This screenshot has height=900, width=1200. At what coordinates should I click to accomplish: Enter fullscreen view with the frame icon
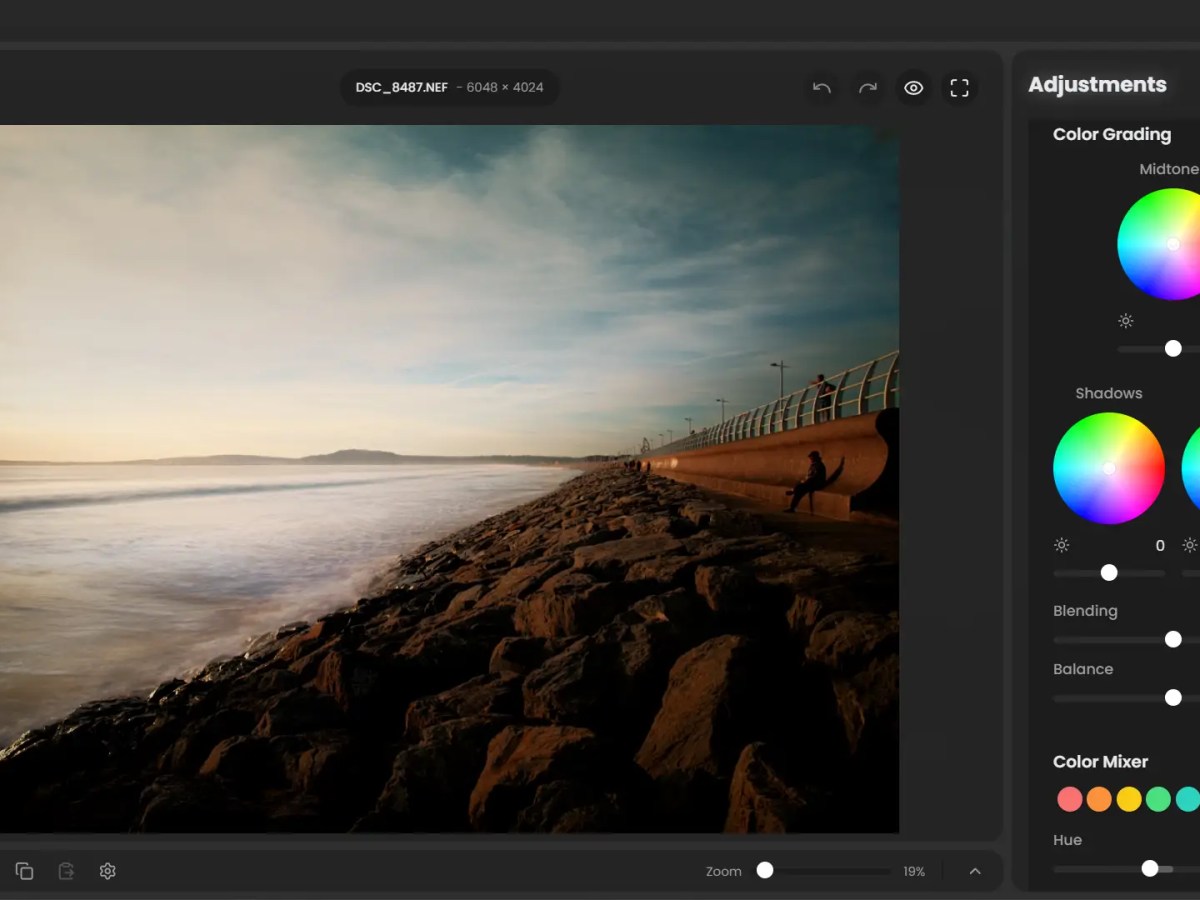[959, 88]
